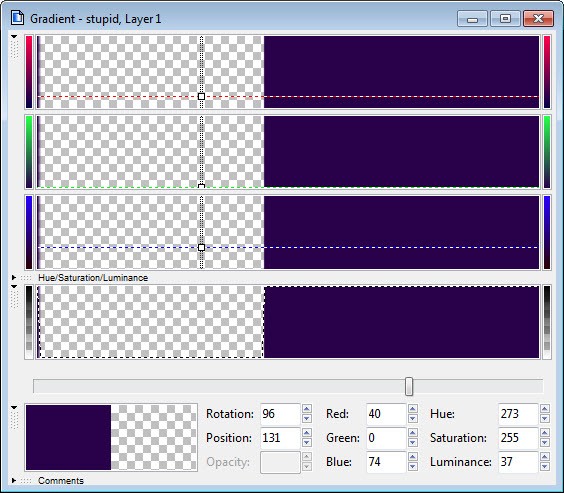
Task: Click the right blue channel color bar
Action: click(x=547, y=232)
